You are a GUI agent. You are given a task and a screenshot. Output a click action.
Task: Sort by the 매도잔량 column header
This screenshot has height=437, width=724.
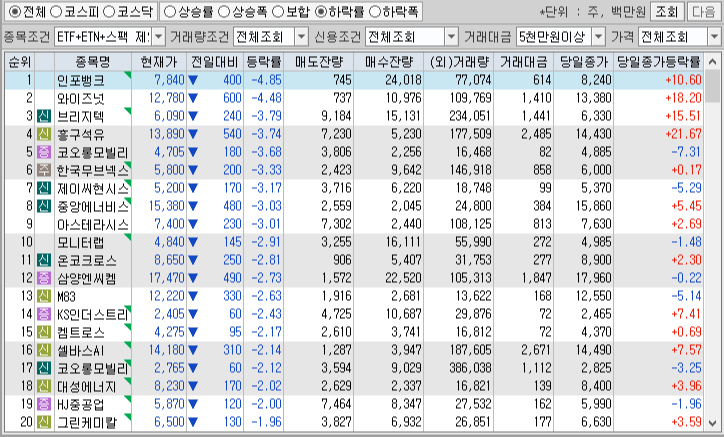coord(319,61)
